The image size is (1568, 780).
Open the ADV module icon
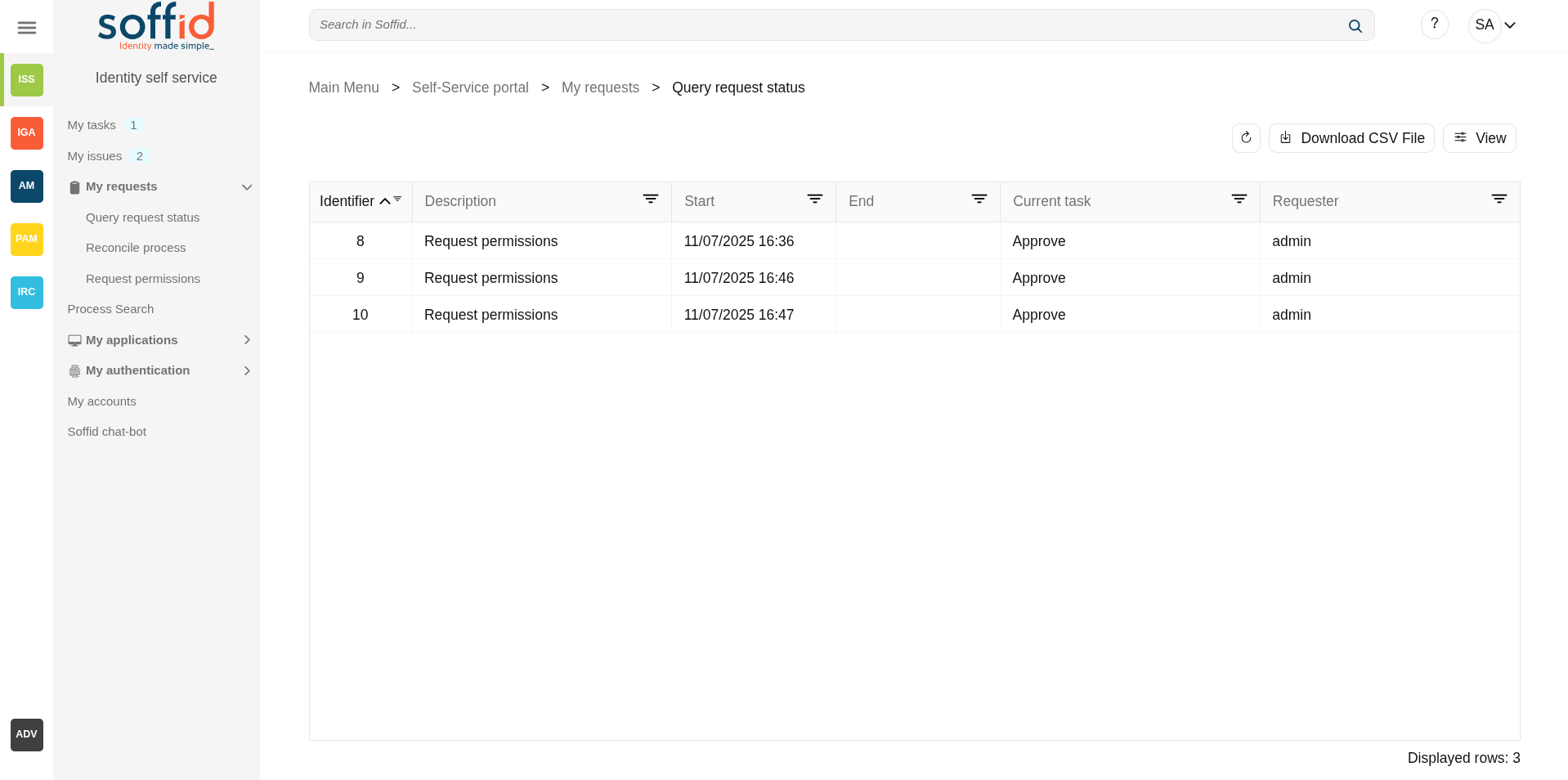[26, 734]
